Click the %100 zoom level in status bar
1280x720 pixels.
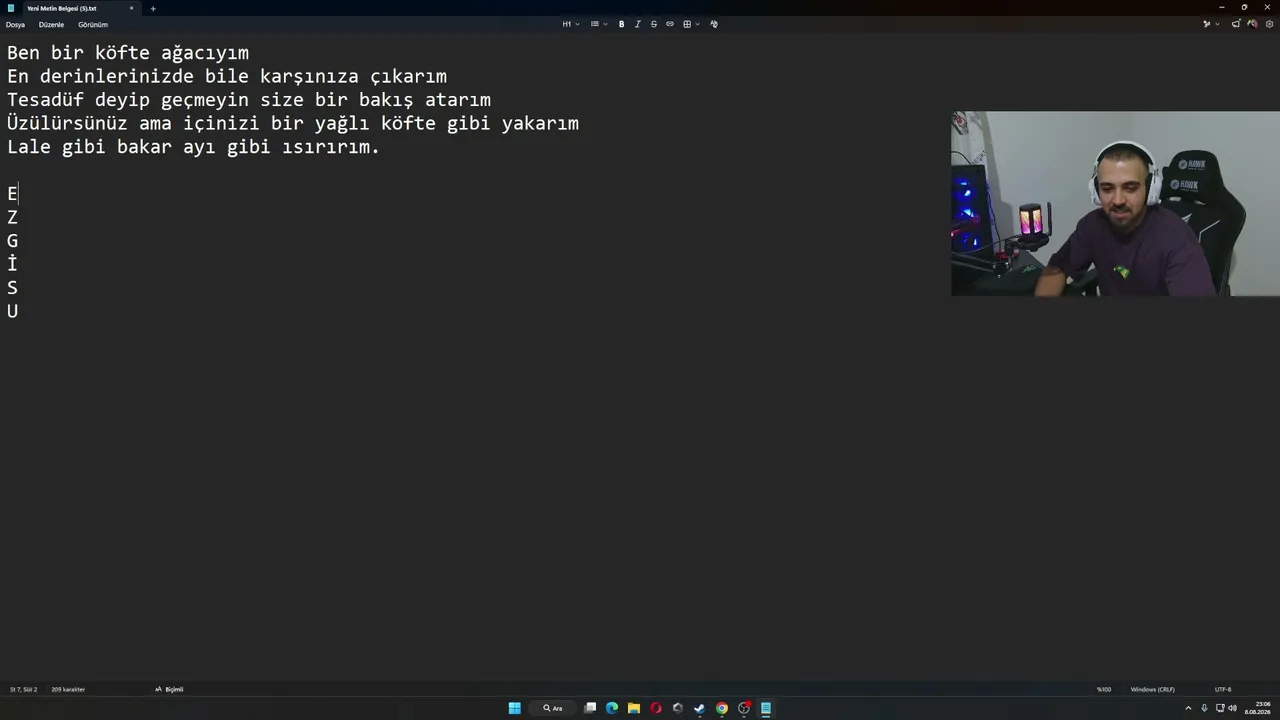(x=1104, y=689)
